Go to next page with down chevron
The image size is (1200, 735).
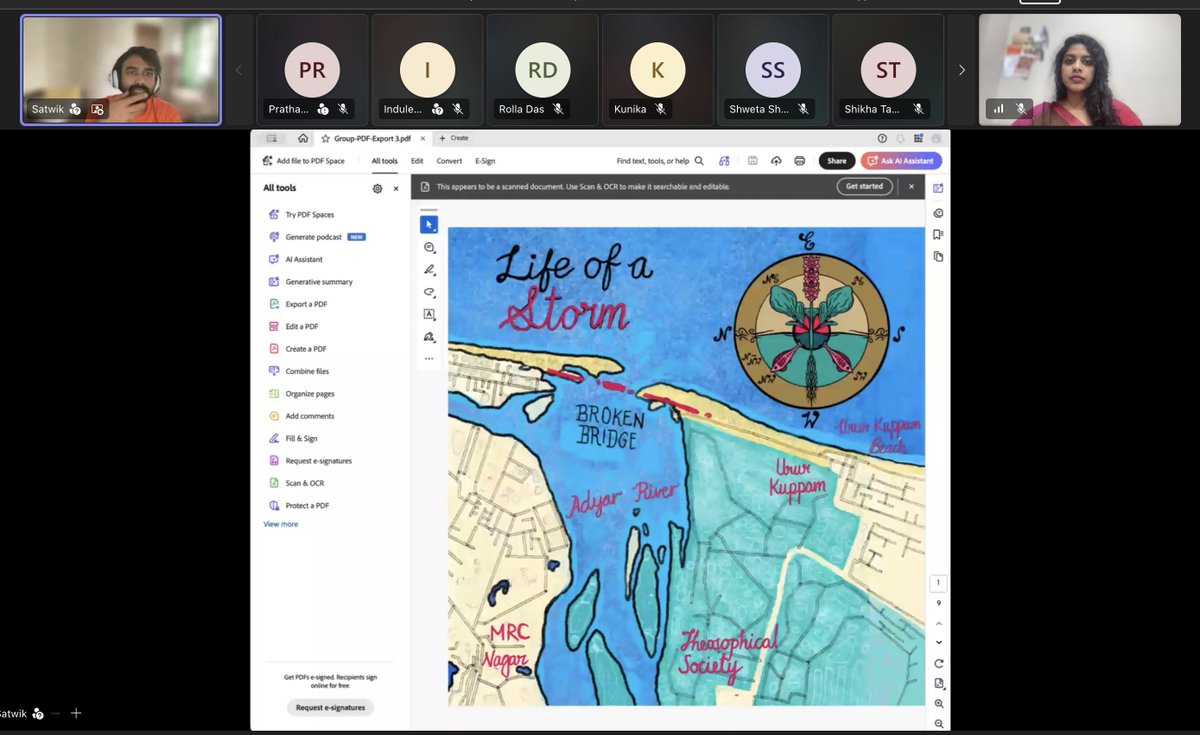(x=938, y=642)
